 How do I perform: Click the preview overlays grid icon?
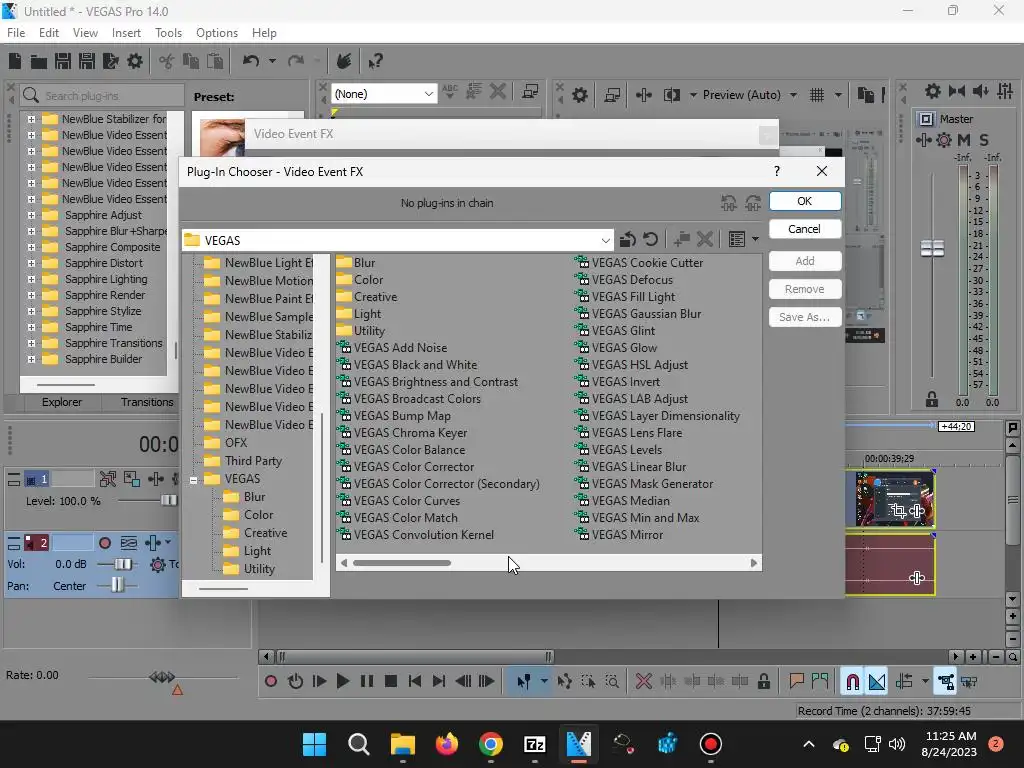[817, 95]
